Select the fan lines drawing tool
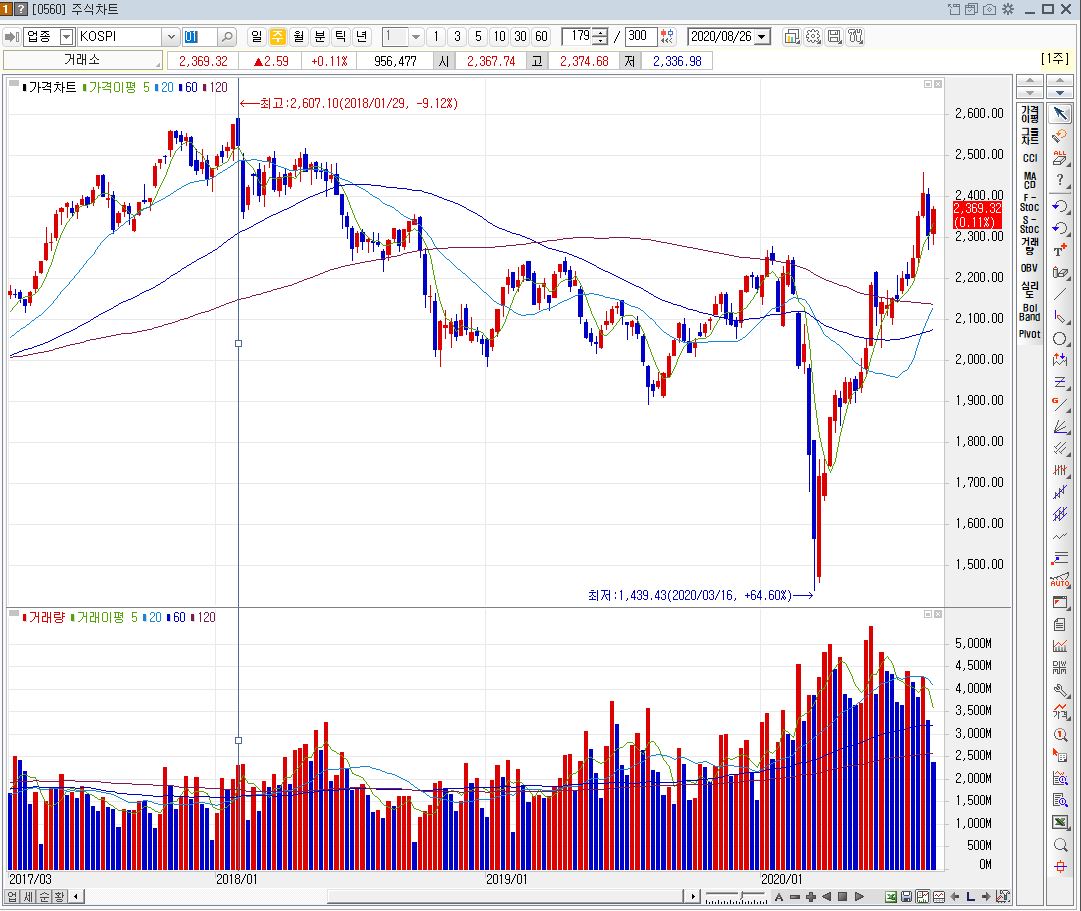The image size is (1081, 911). point(1060,427)
